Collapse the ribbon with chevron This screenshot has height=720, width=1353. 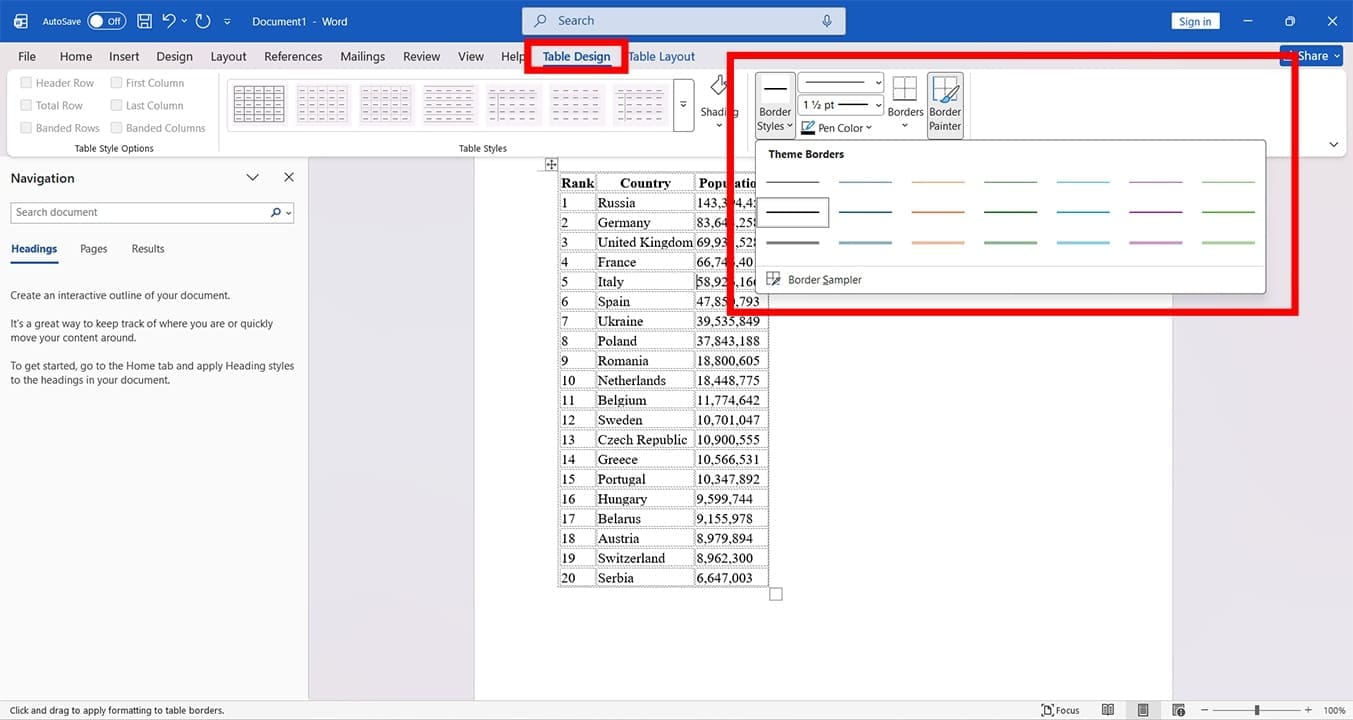[1333, 145]
